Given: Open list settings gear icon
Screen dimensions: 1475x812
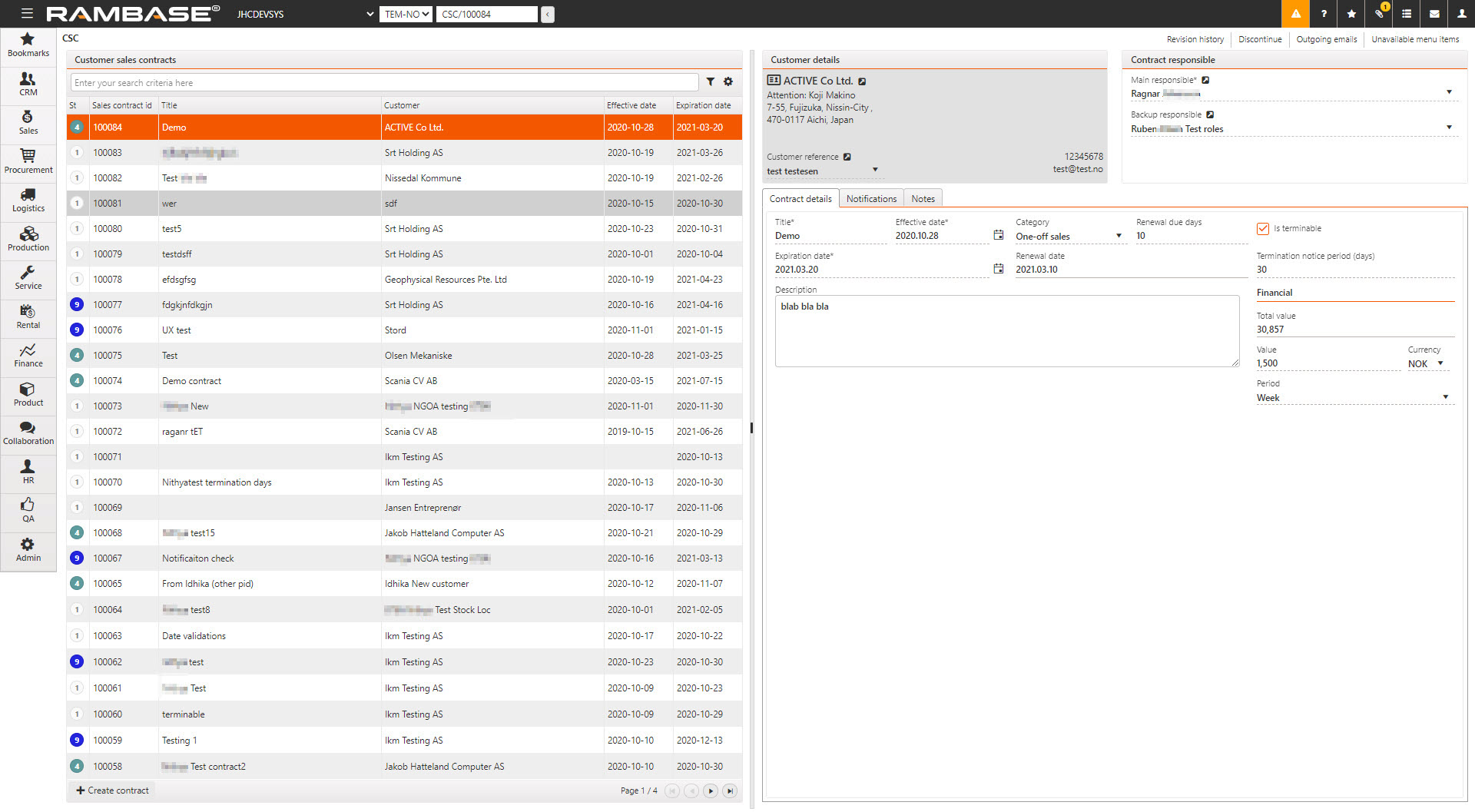Looking at the screenshot, I should pos(728,82).
